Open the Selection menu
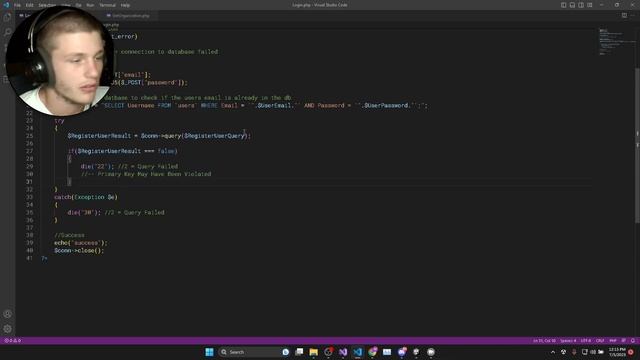The width and height of the screenshot is (640, 360). [47, 5]
